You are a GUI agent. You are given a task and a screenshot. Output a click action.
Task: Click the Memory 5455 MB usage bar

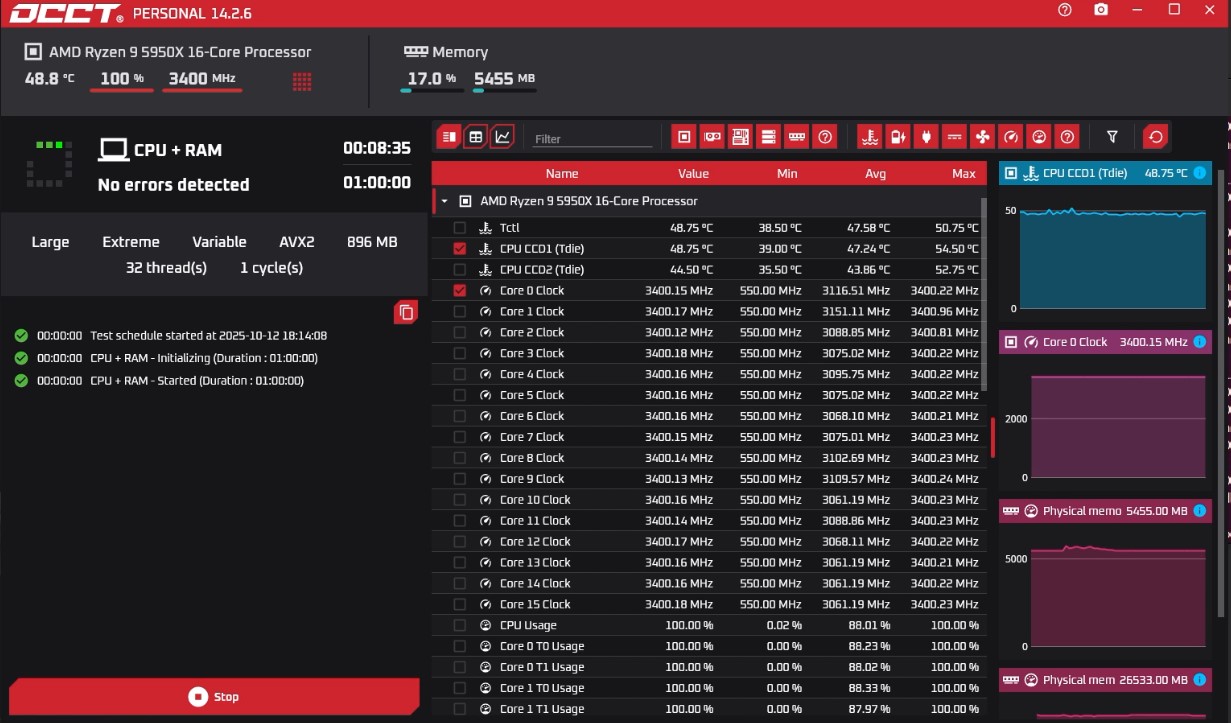point(505,90)
